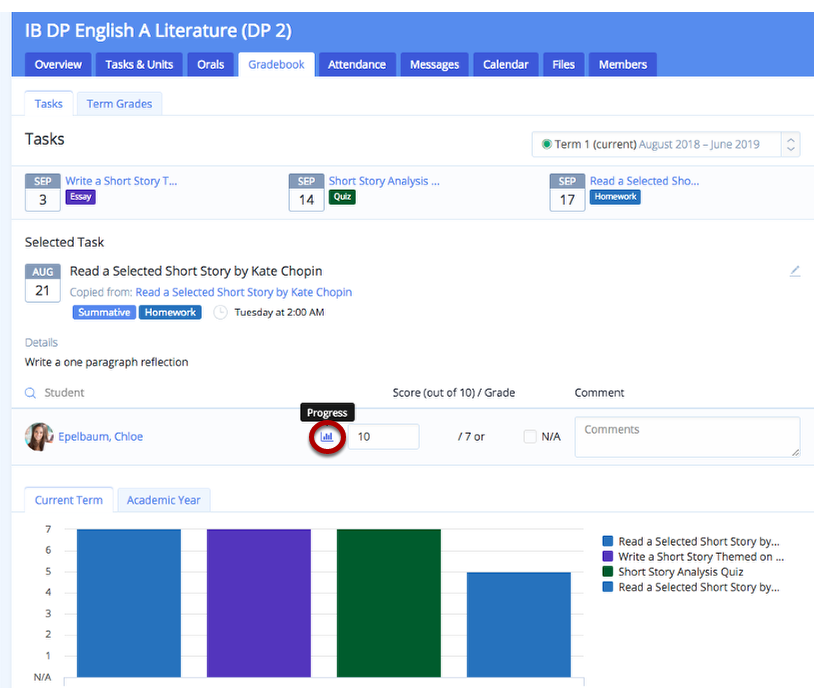Click the clock icon beside Tuesday at 2:00 AM
This screenshot has height=688, width=814.
(219, 312)
